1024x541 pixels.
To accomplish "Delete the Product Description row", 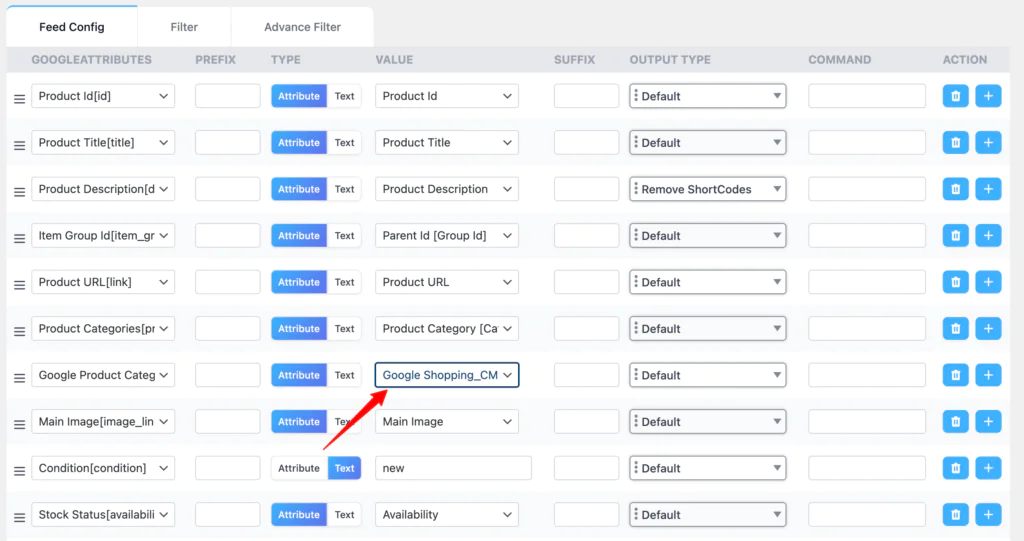I will pyautogui.click(x=955, y=189).
